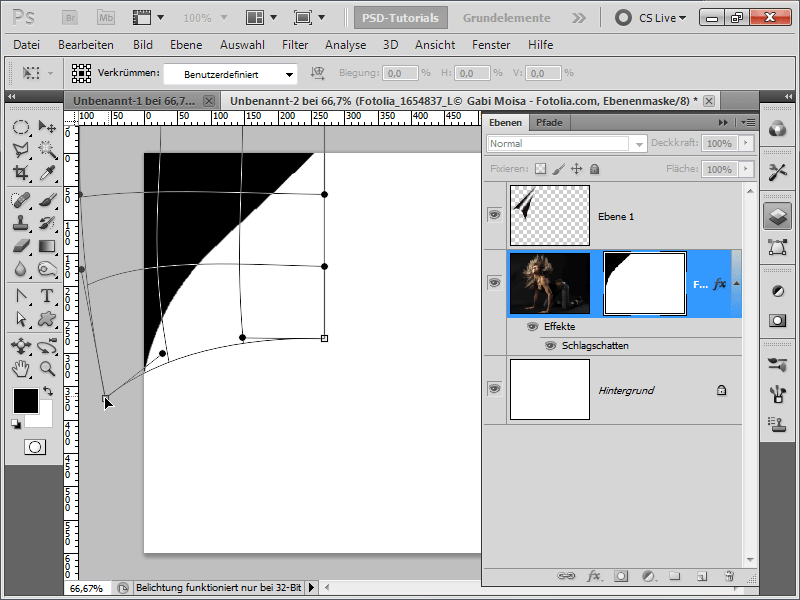
Task: Collapse layer effects on photo layer
Action: click(736, 283)
